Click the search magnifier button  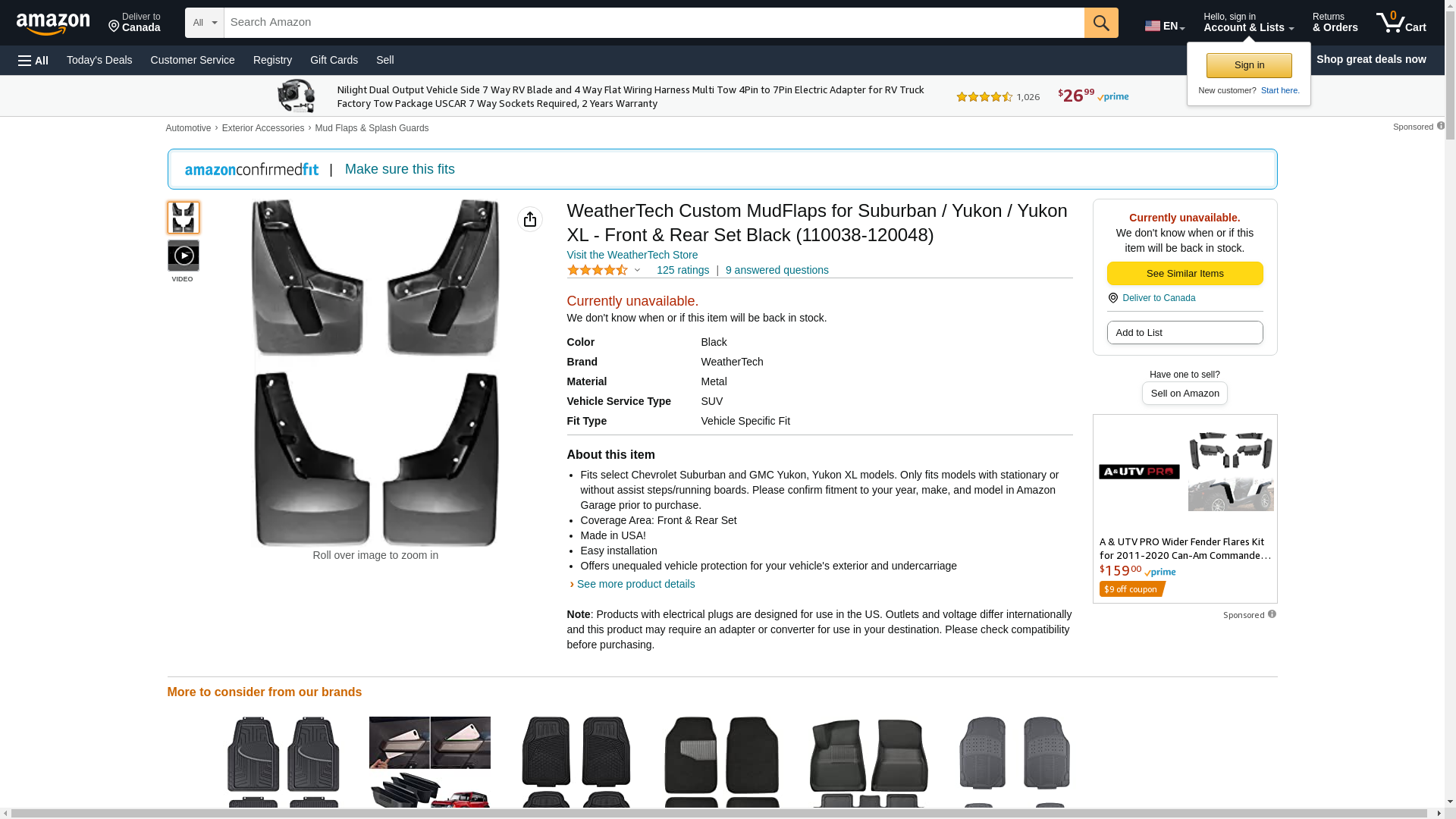[1100, 23]
